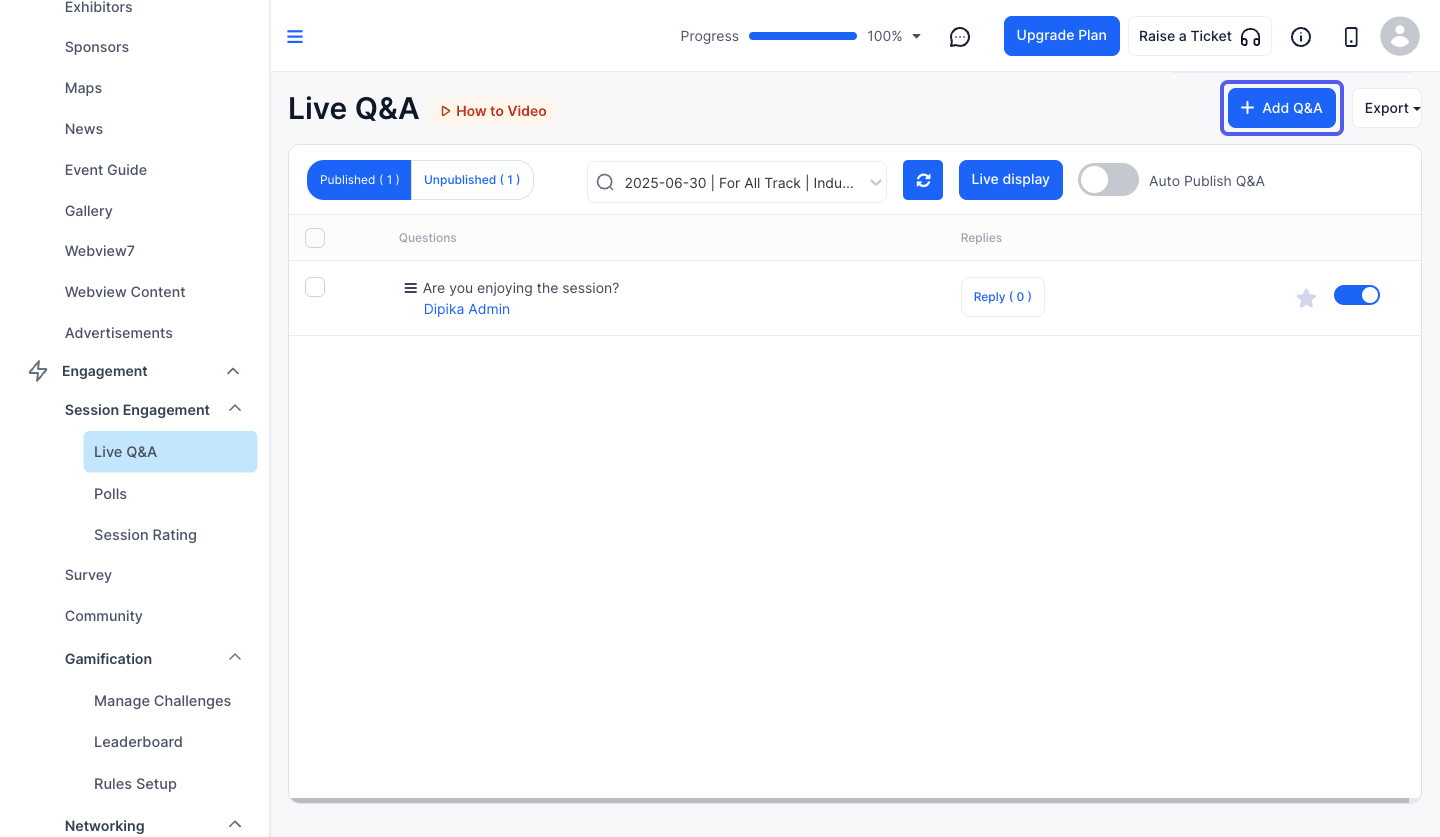Open the How to Video link
This screenshot has width=1440, height=837.
tap(493, 111)
